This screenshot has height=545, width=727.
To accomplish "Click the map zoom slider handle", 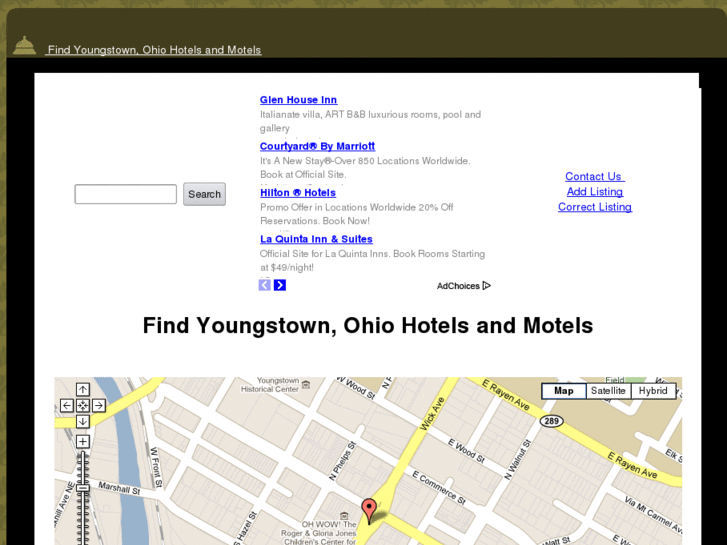I will [x=83, y=488].
